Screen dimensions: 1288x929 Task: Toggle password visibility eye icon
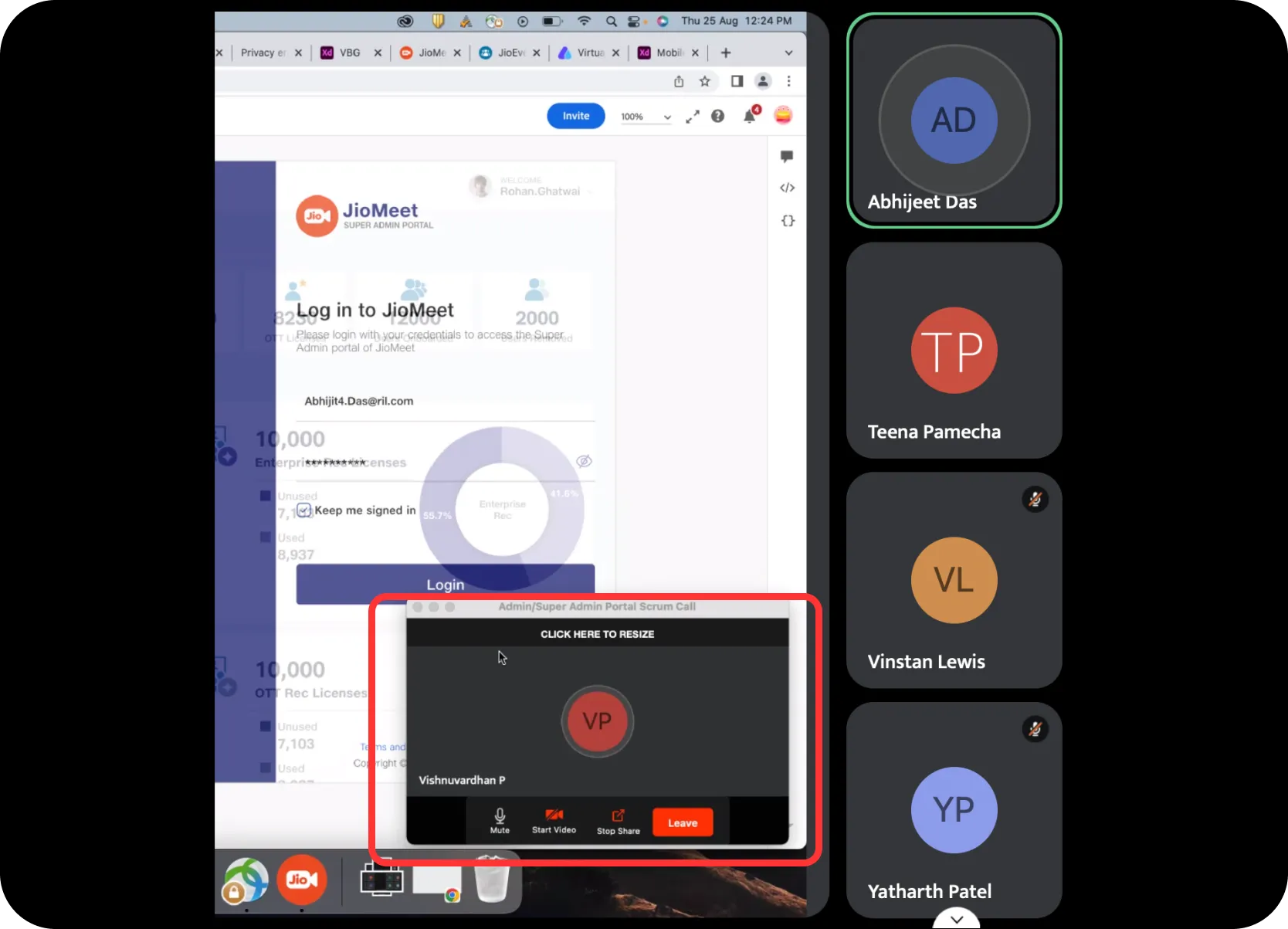pos(585,461)
